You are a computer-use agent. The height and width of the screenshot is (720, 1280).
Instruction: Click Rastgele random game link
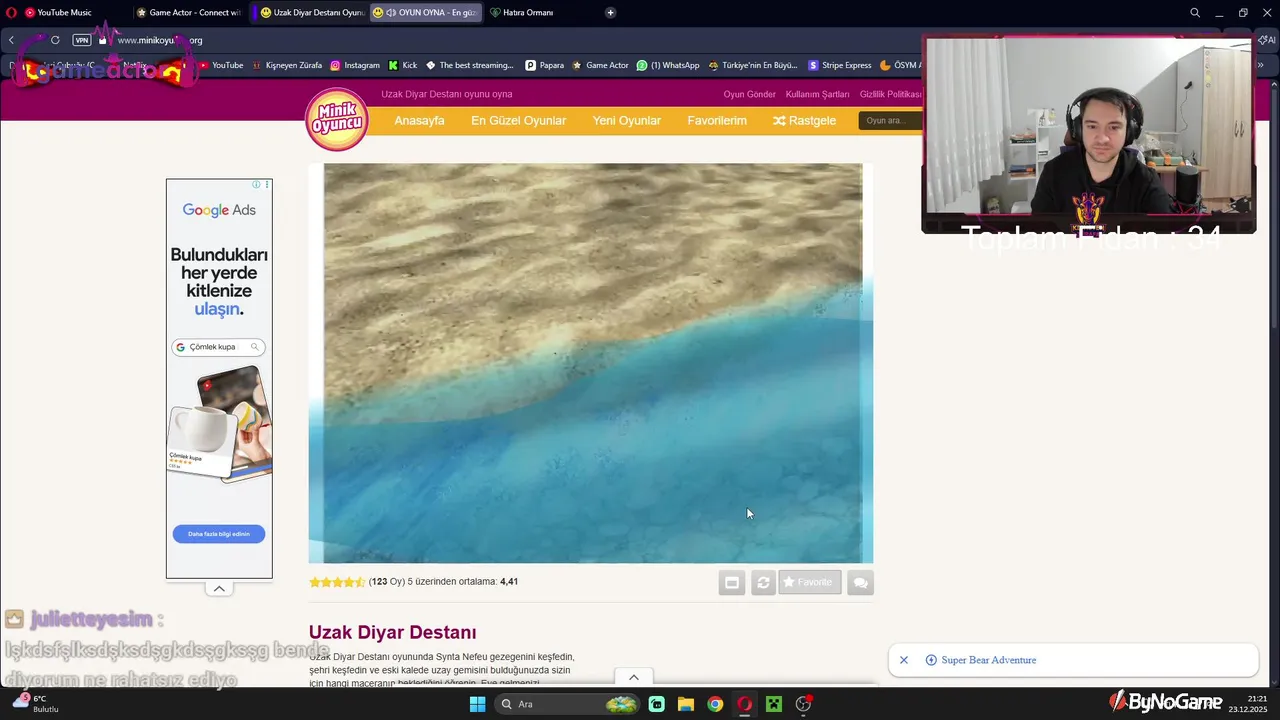804,120
